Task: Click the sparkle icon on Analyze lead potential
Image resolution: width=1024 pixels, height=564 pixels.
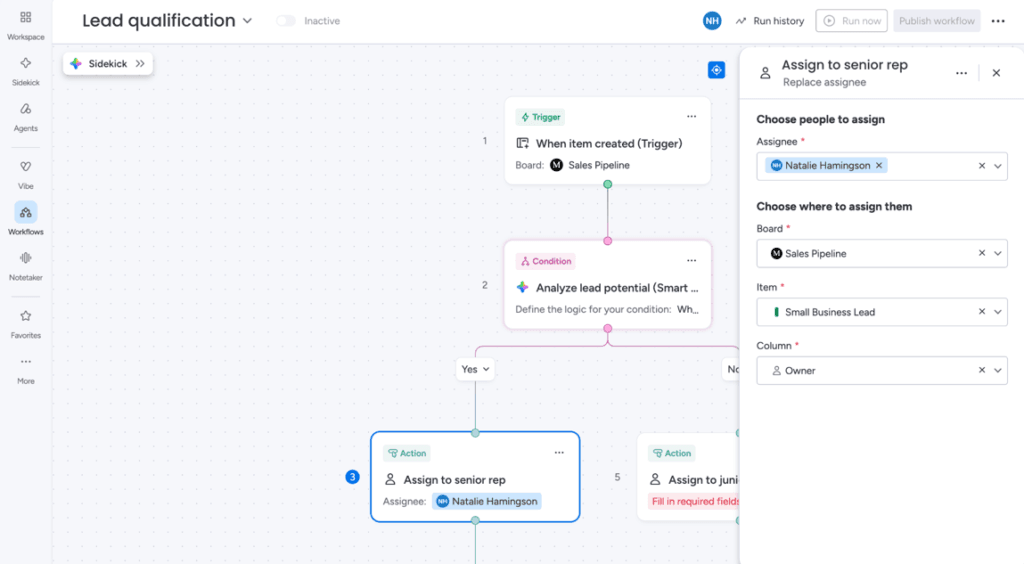Action: (522, 287)
